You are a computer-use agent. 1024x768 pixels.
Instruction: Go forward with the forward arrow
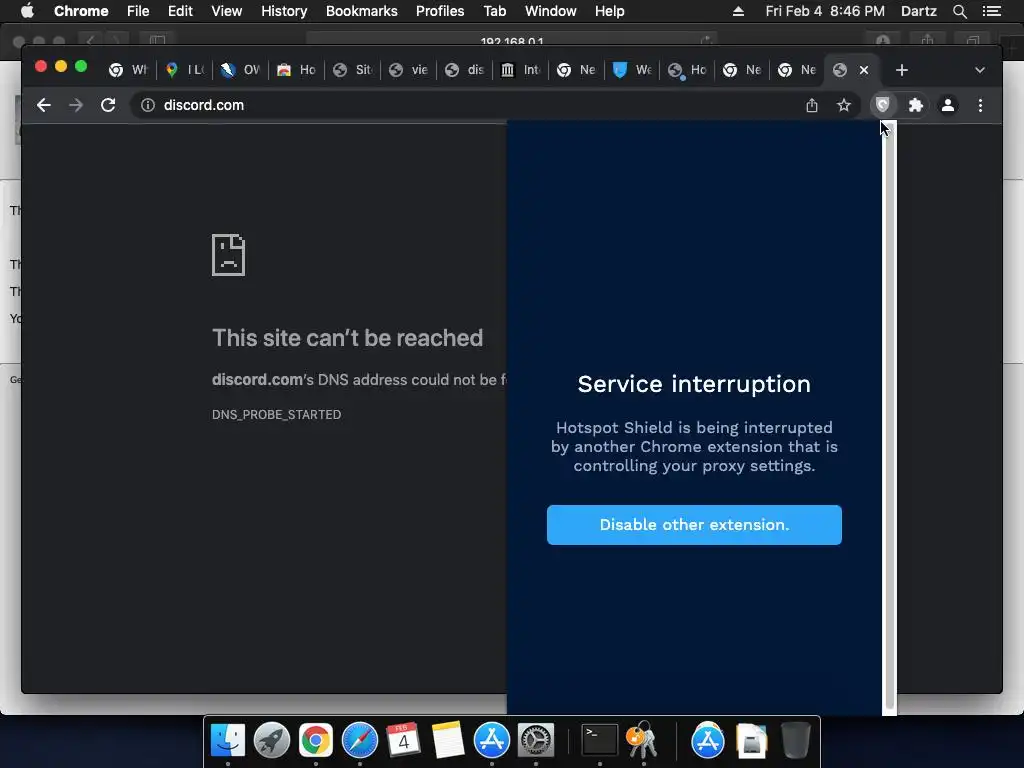point(76,105)
